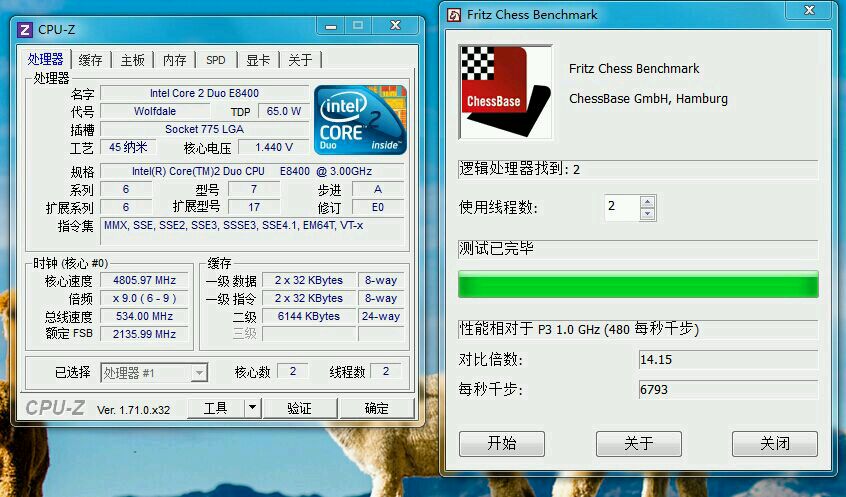846x497 pixels.
Task: Switch to the 内存 tab
Action: pos(174,60)
